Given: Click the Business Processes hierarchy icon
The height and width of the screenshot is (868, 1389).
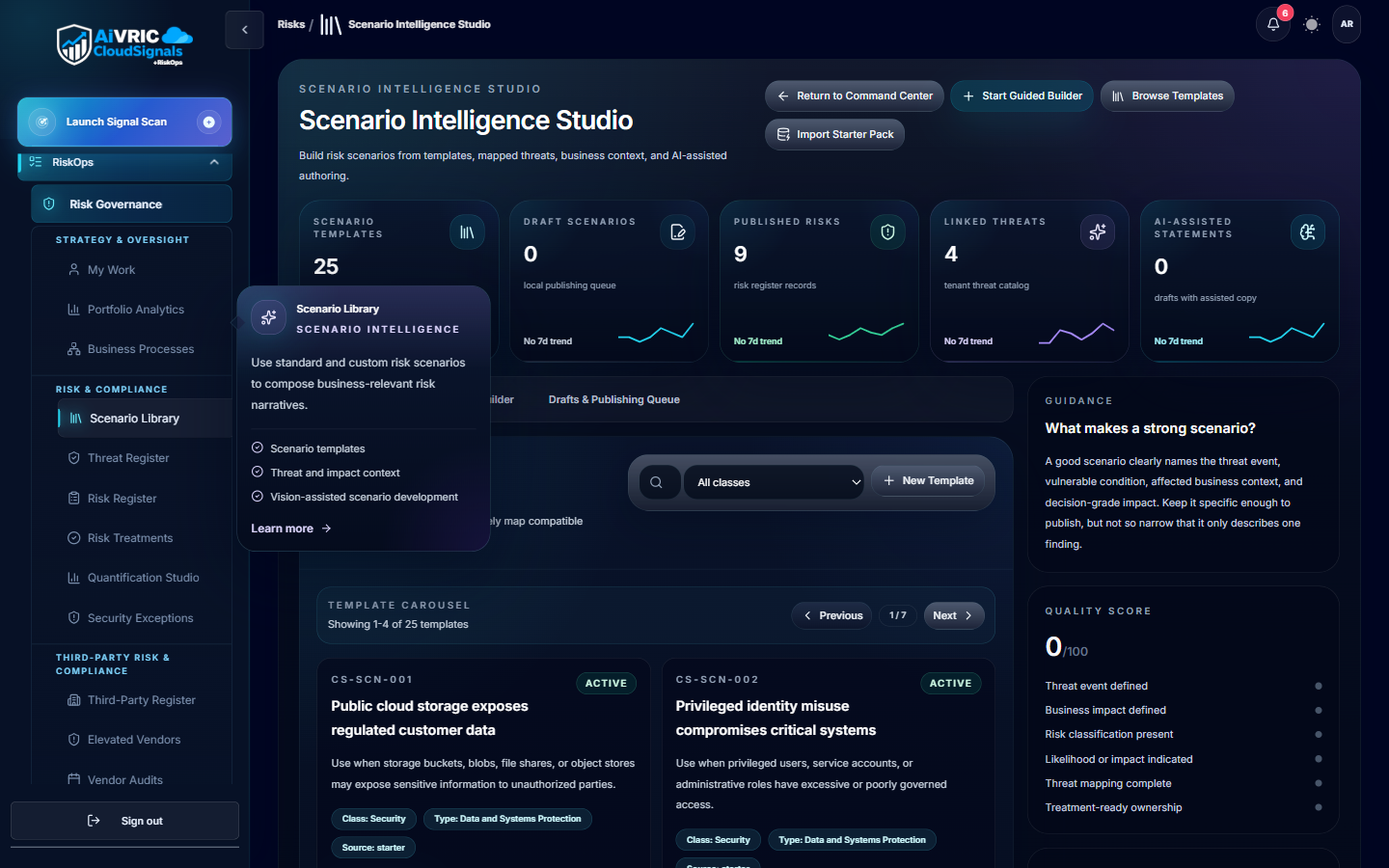Looking at the screenshot, I should coord(73,349).
